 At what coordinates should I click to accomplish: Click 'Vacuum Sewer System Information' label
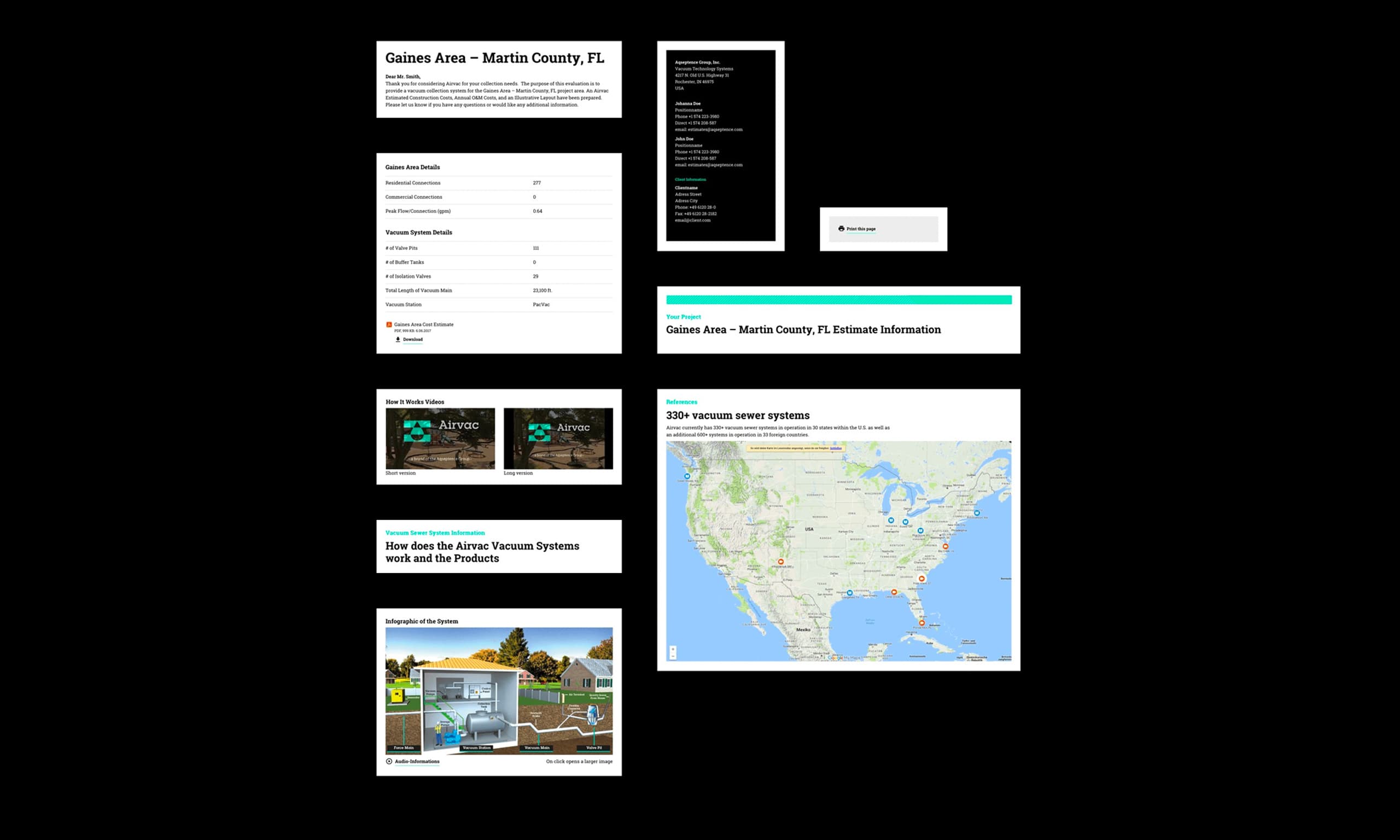pos(435,533)
